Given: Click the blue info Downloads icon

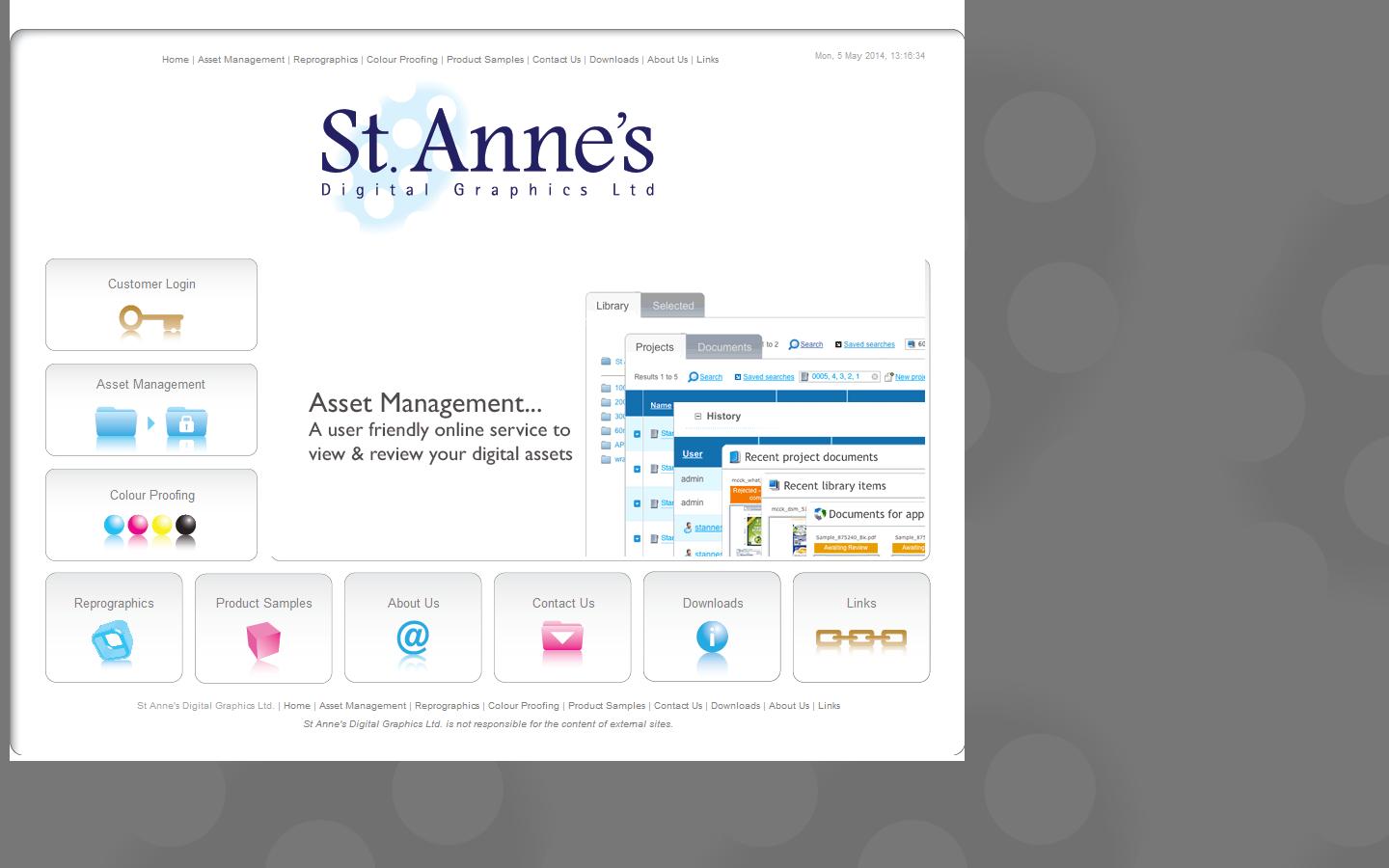Looking at the screenshot, I should [712, 639].
